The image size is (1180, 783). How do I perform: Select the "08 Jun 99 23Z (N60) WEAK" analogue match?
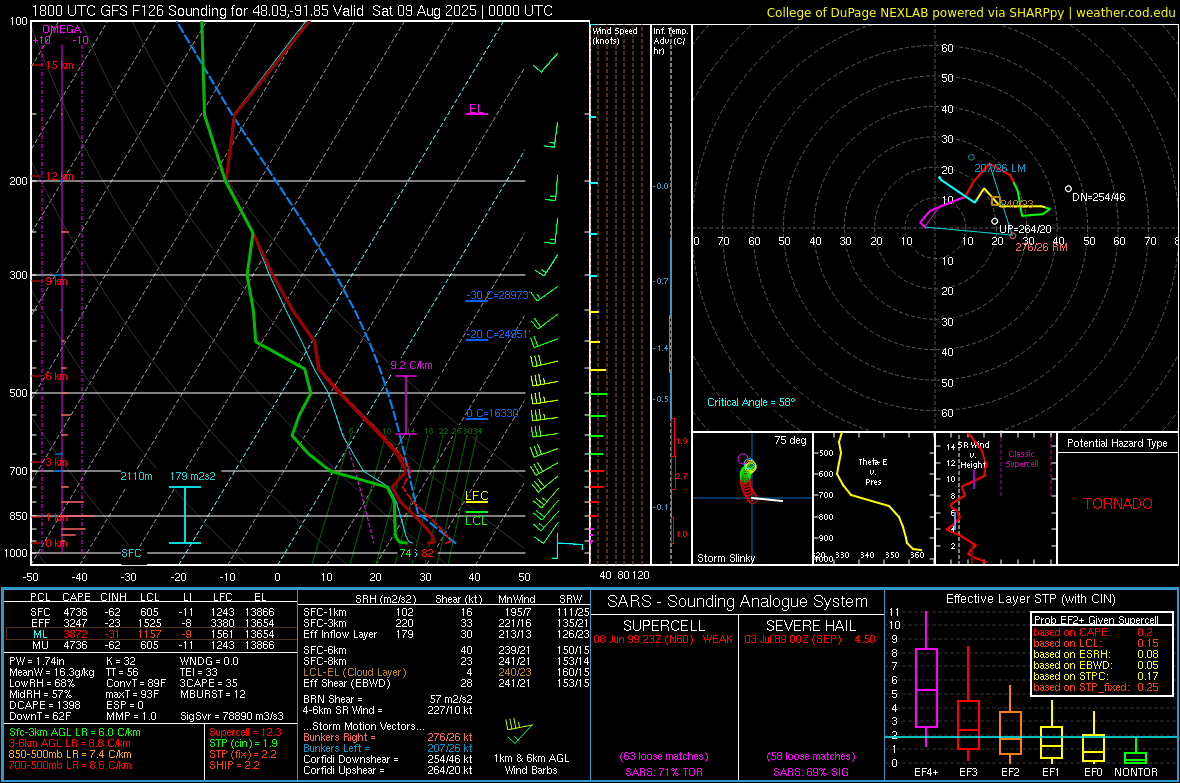pyautogui.click(x=663, y=639)
